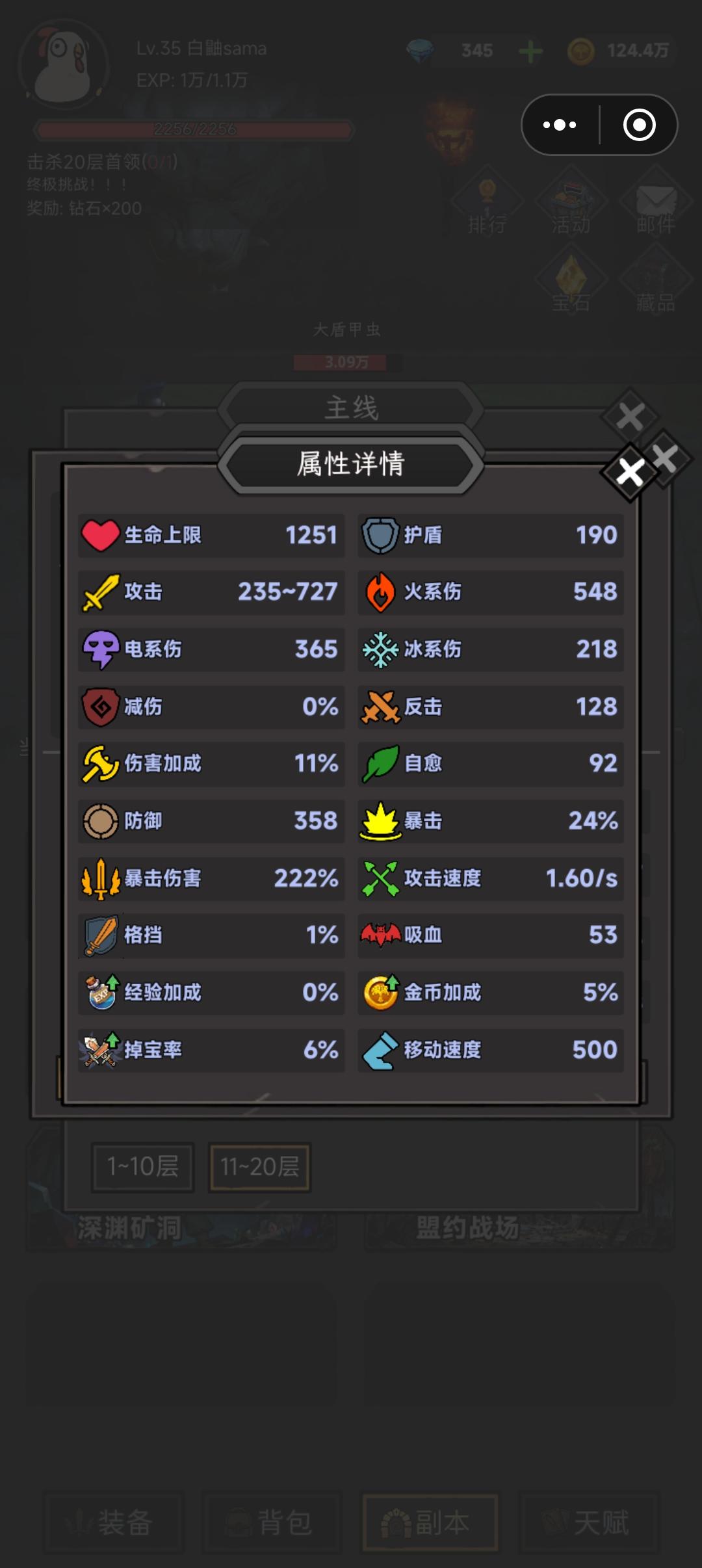The image size is (702, 1568).
Task: Tap the green leaf 自愈 icon
Action: pos(380,764)
